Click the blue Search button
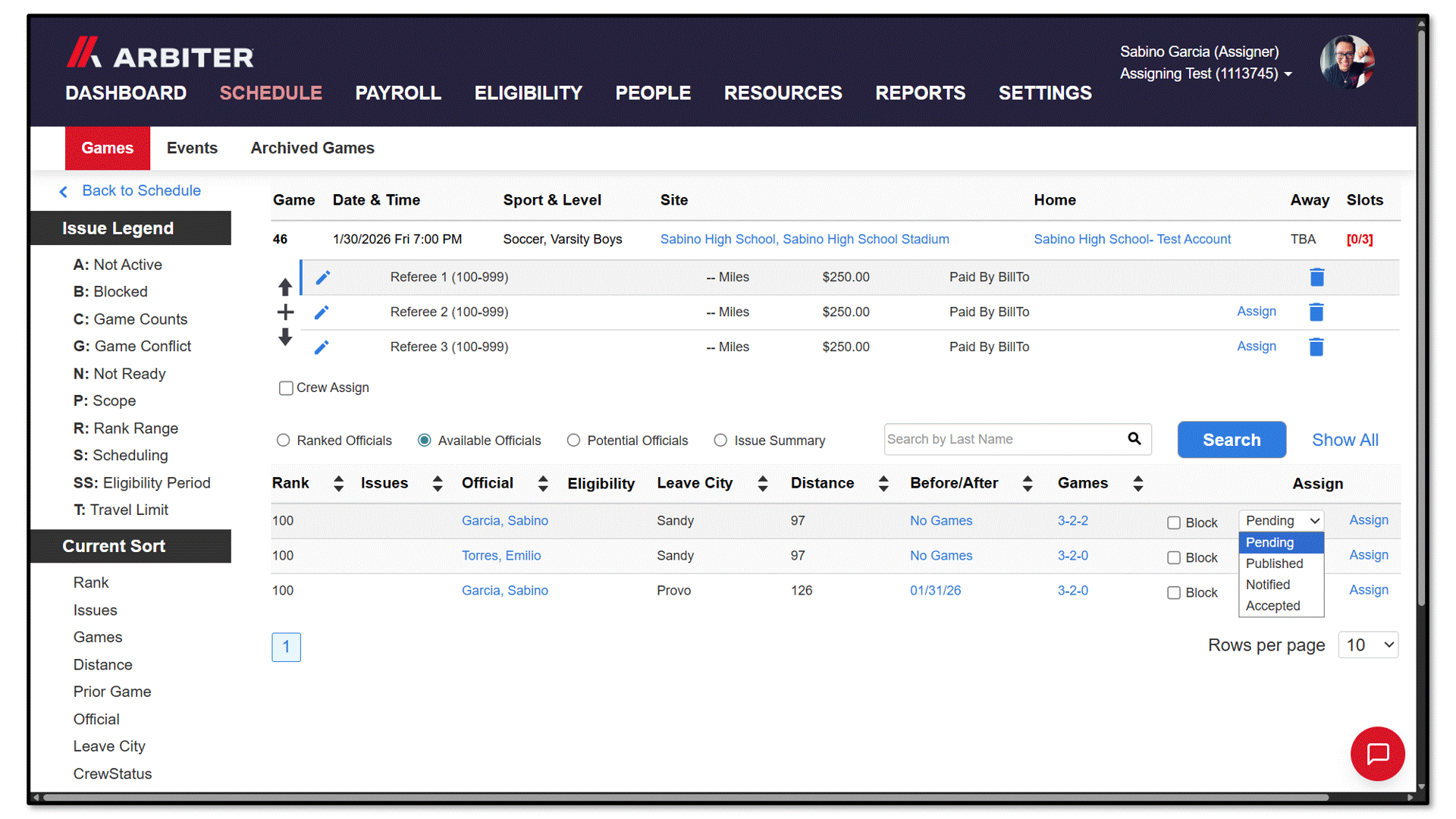This screenshot has width=1456, height=819. coord(1232,440)
